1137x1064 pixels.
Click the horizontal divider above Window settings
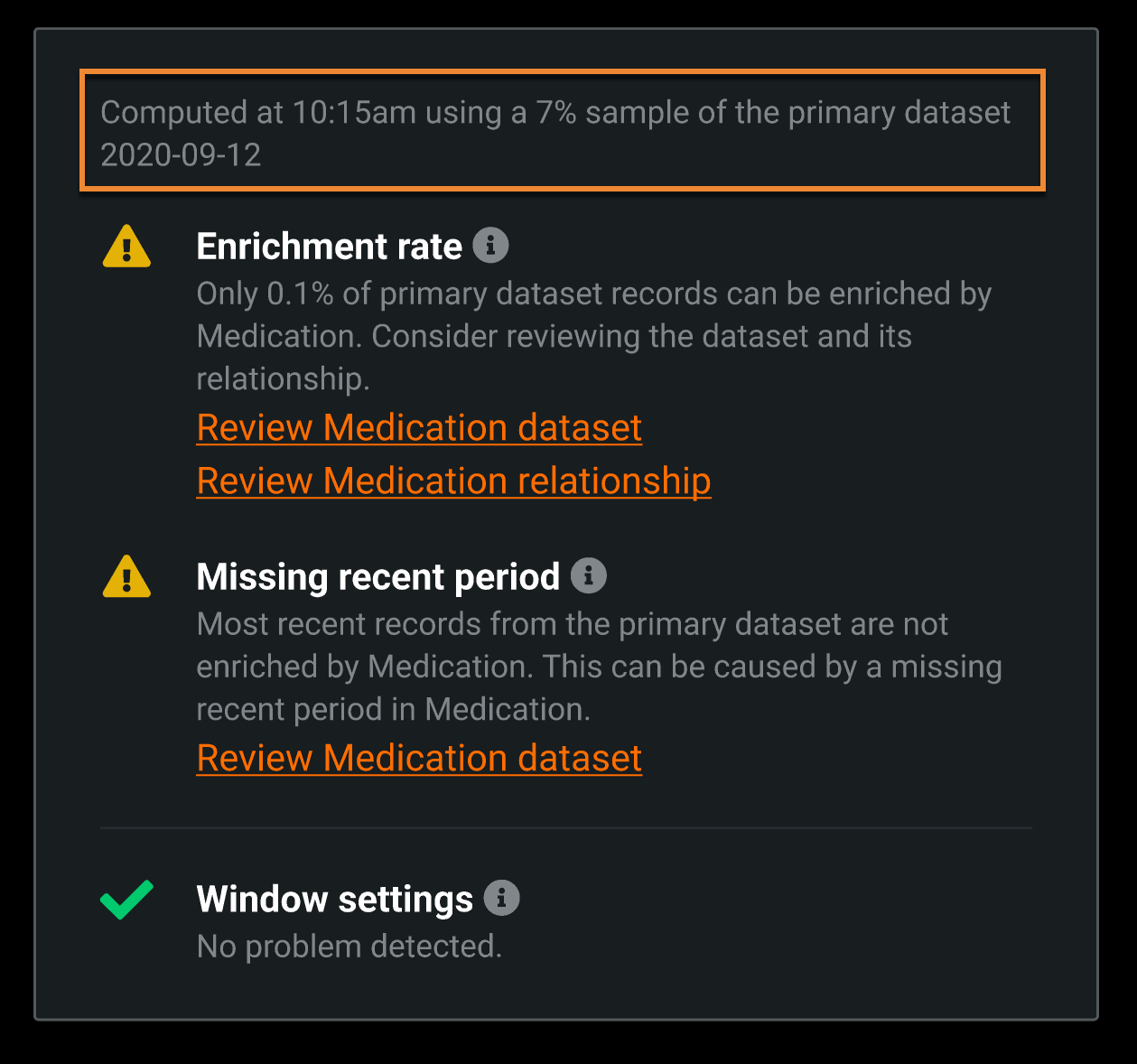[x=565, y=827]
